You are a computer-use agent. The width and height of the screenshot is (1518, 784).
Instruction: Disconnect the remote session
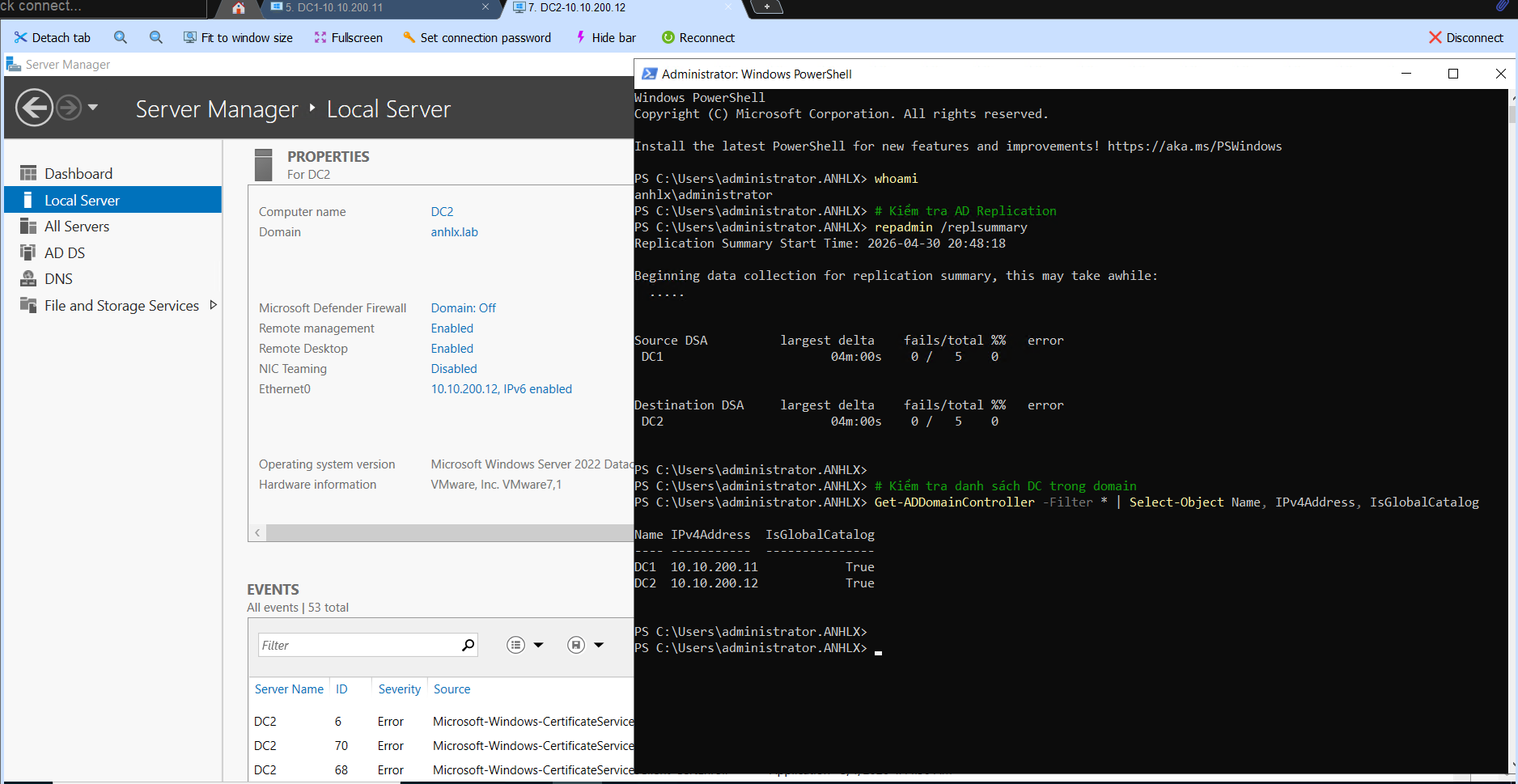[1465, 37]
